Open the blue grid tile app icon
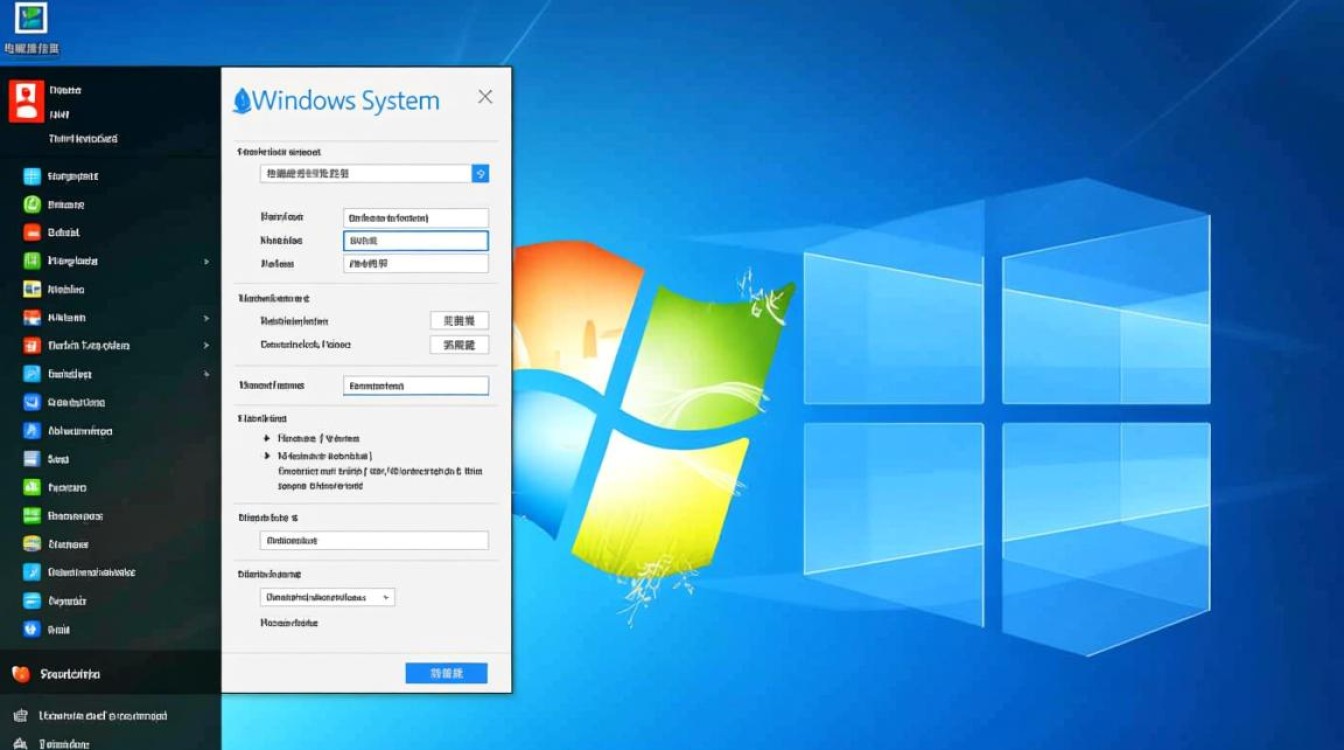 (x=31, y=177)
